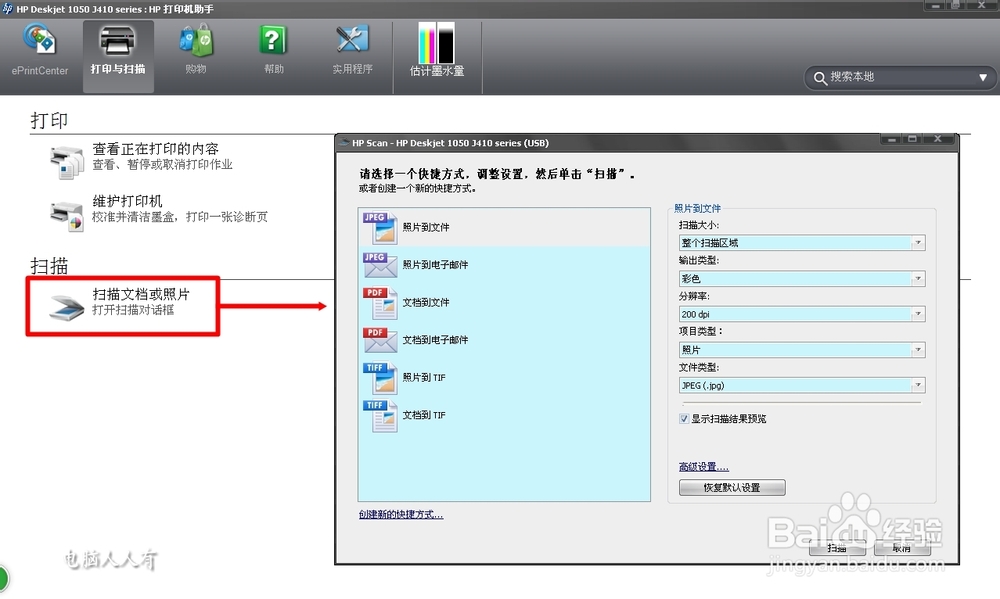Select the PDF envelope icon for 文档到电子邮件
Image resolution: width=1000 pixels, height=599 pixels.
click(380, 340)
